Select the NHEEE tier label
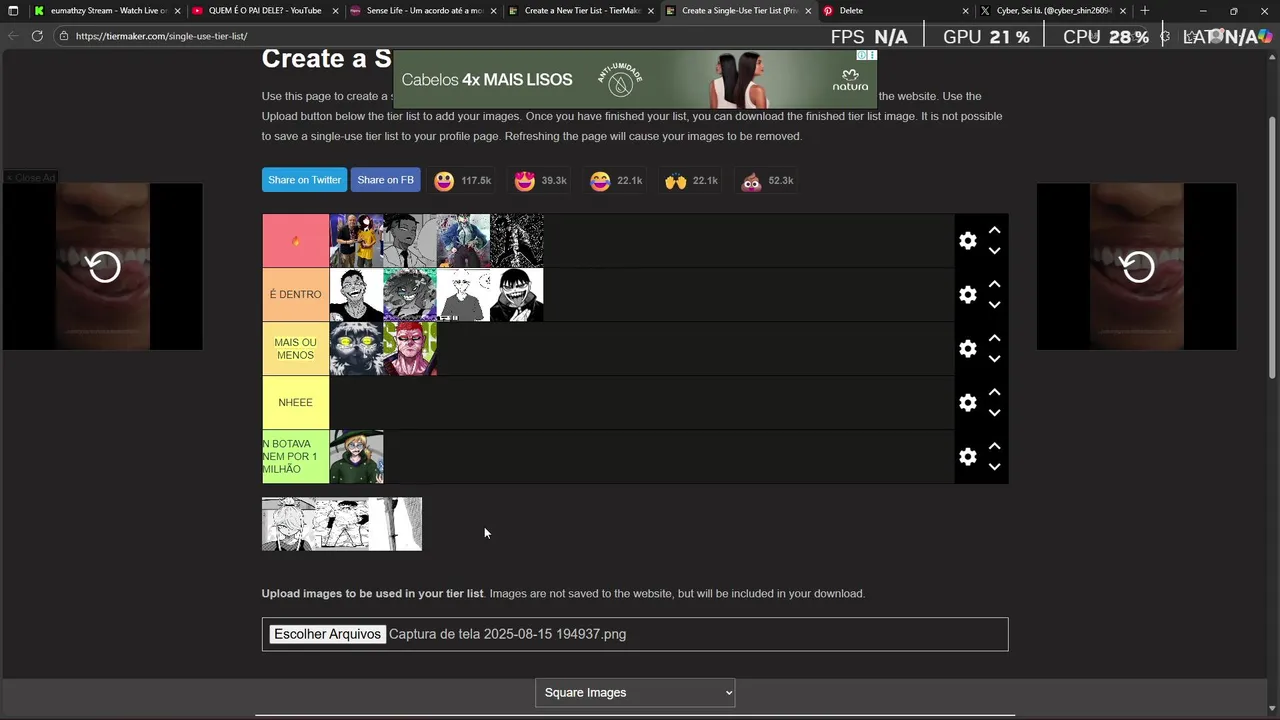The image size is (1280, 720). (x=295, y=403)
